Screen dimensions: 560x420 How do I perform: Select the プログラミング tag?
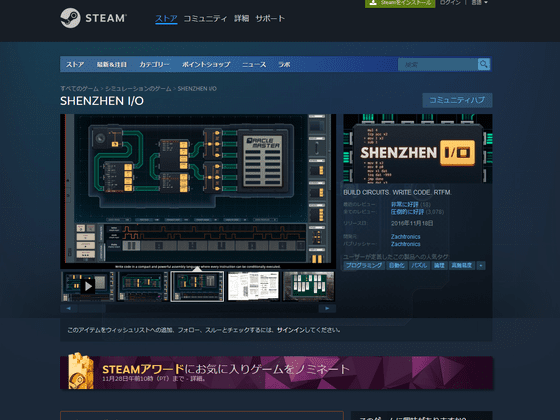pyautogui.click(x=364, y=265)
